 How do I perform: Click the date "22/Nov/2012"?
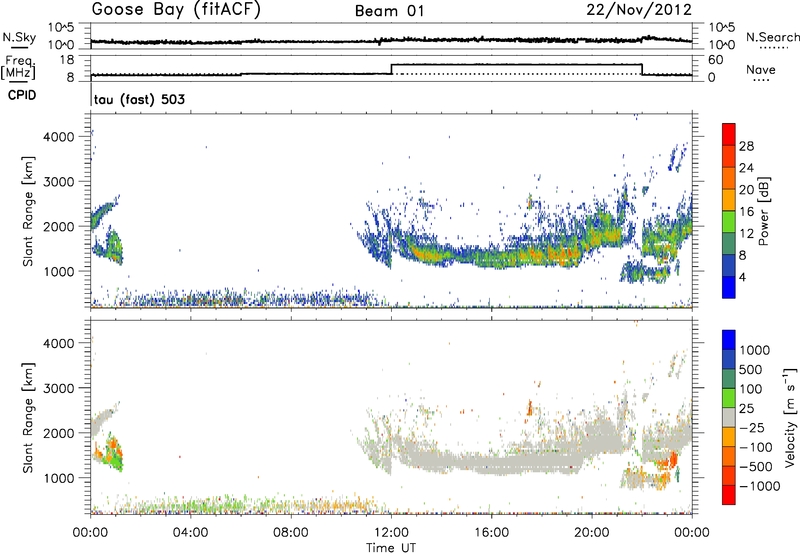coord(639,10)
